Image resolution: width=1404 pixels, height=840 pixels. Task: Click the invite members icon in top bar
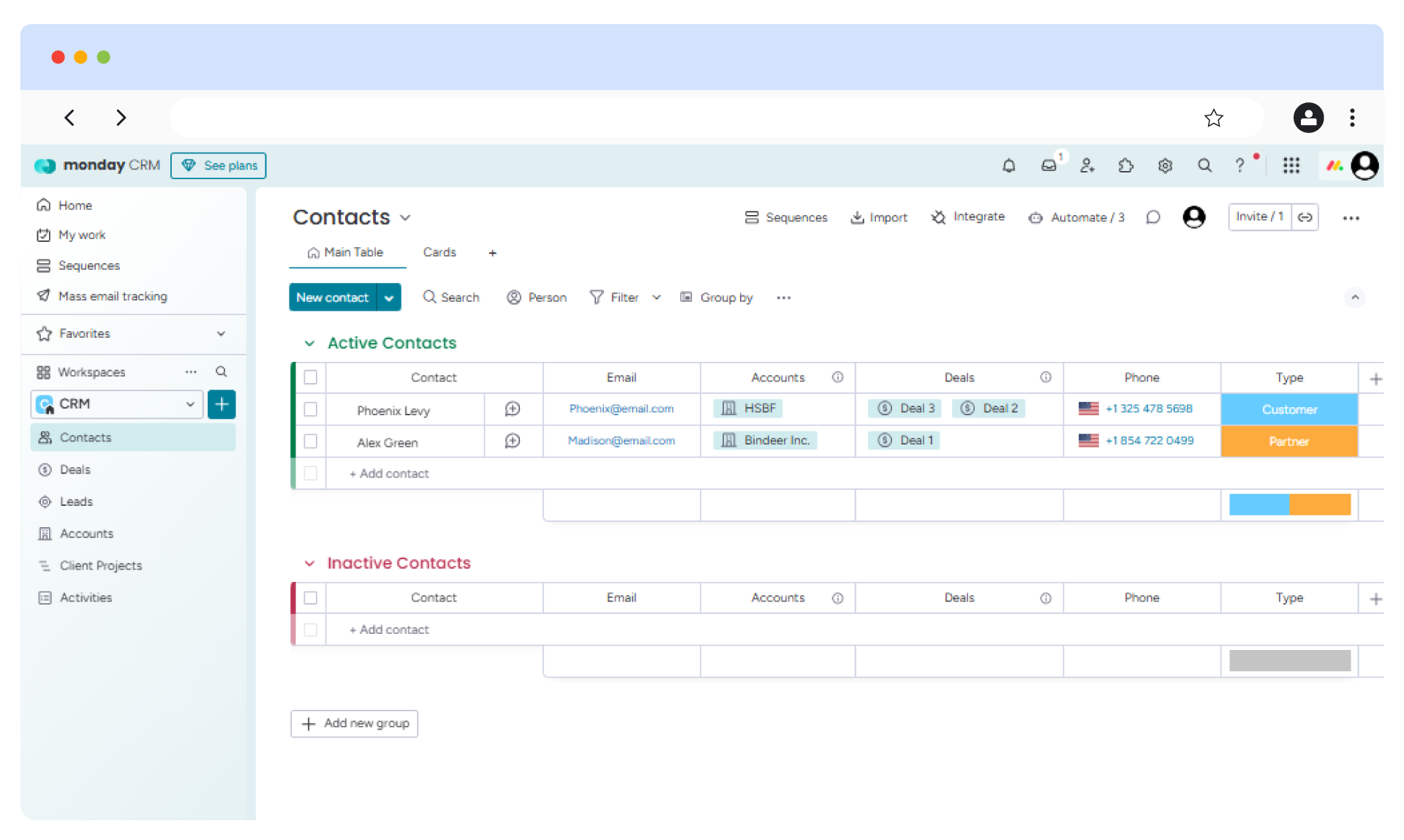coord(1087,166)
